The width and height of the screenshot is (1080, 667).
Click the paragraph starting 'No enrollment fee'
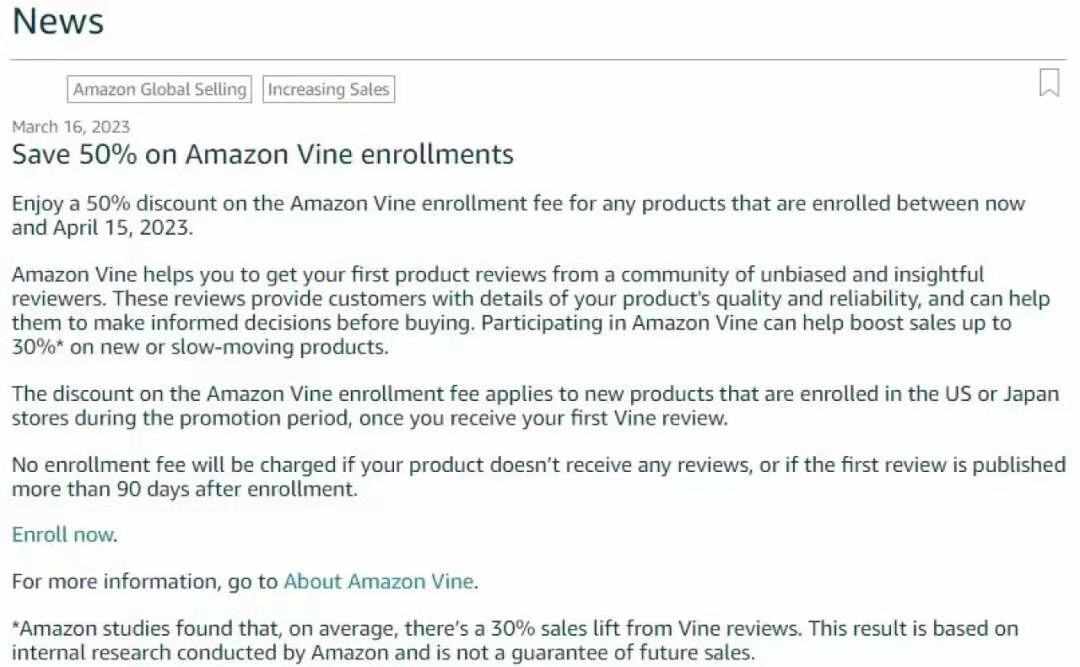pos(539,477)
